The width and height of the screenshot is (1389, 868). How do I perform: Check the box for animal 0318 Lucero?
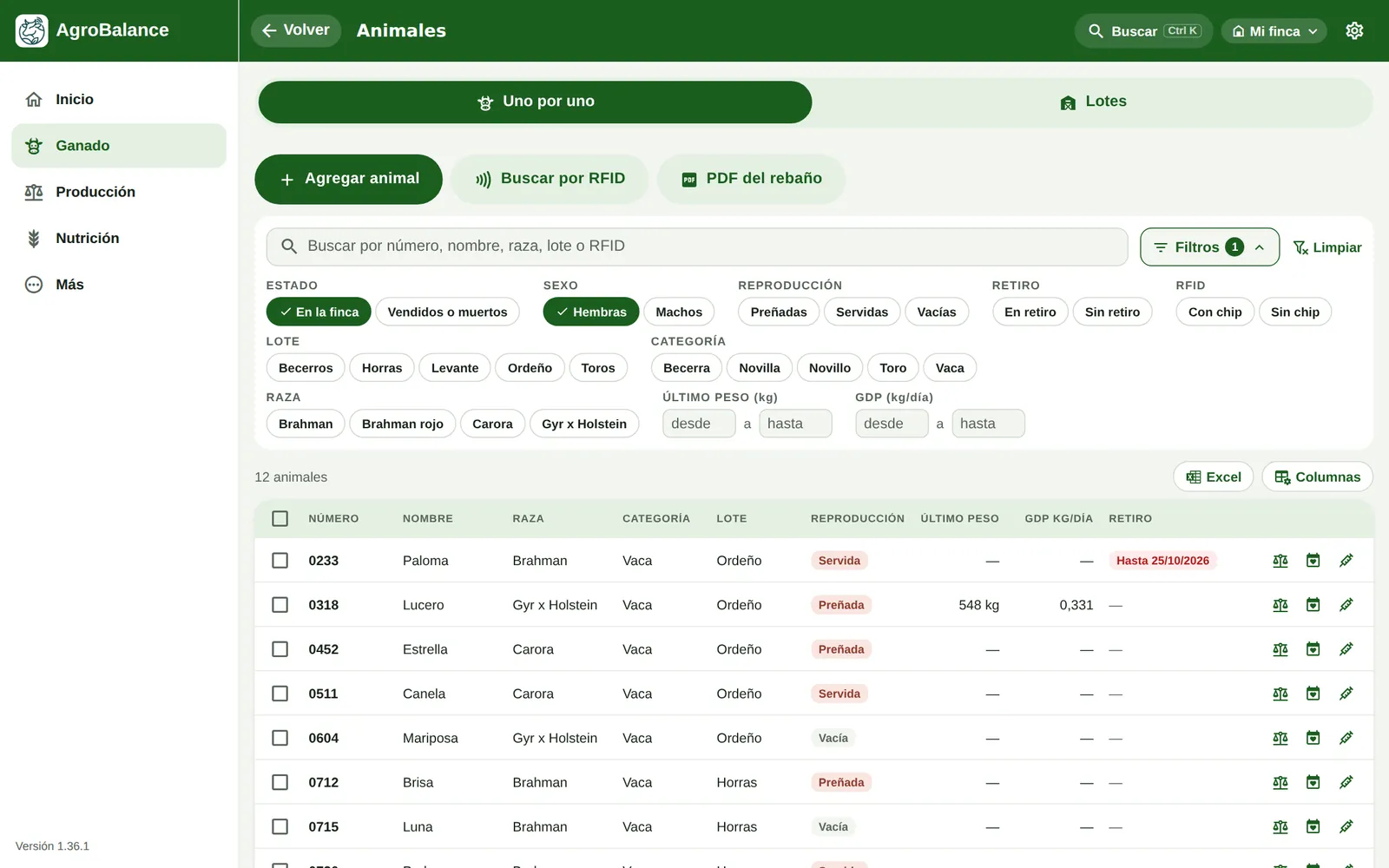click(280, 605)
